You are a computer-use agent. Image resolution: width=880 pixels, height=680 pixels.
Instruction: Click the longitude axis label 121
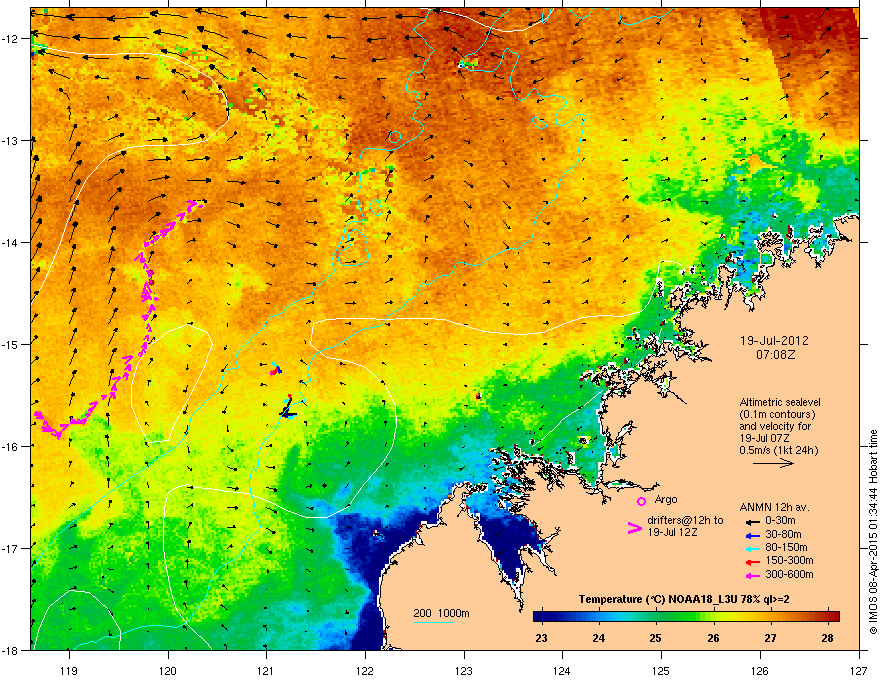(266, 670)
